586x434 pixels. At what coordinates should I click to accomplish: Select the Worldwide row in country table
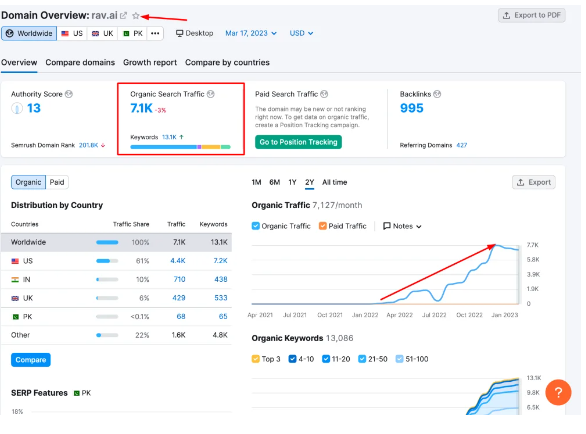click(x=116, y=242)
